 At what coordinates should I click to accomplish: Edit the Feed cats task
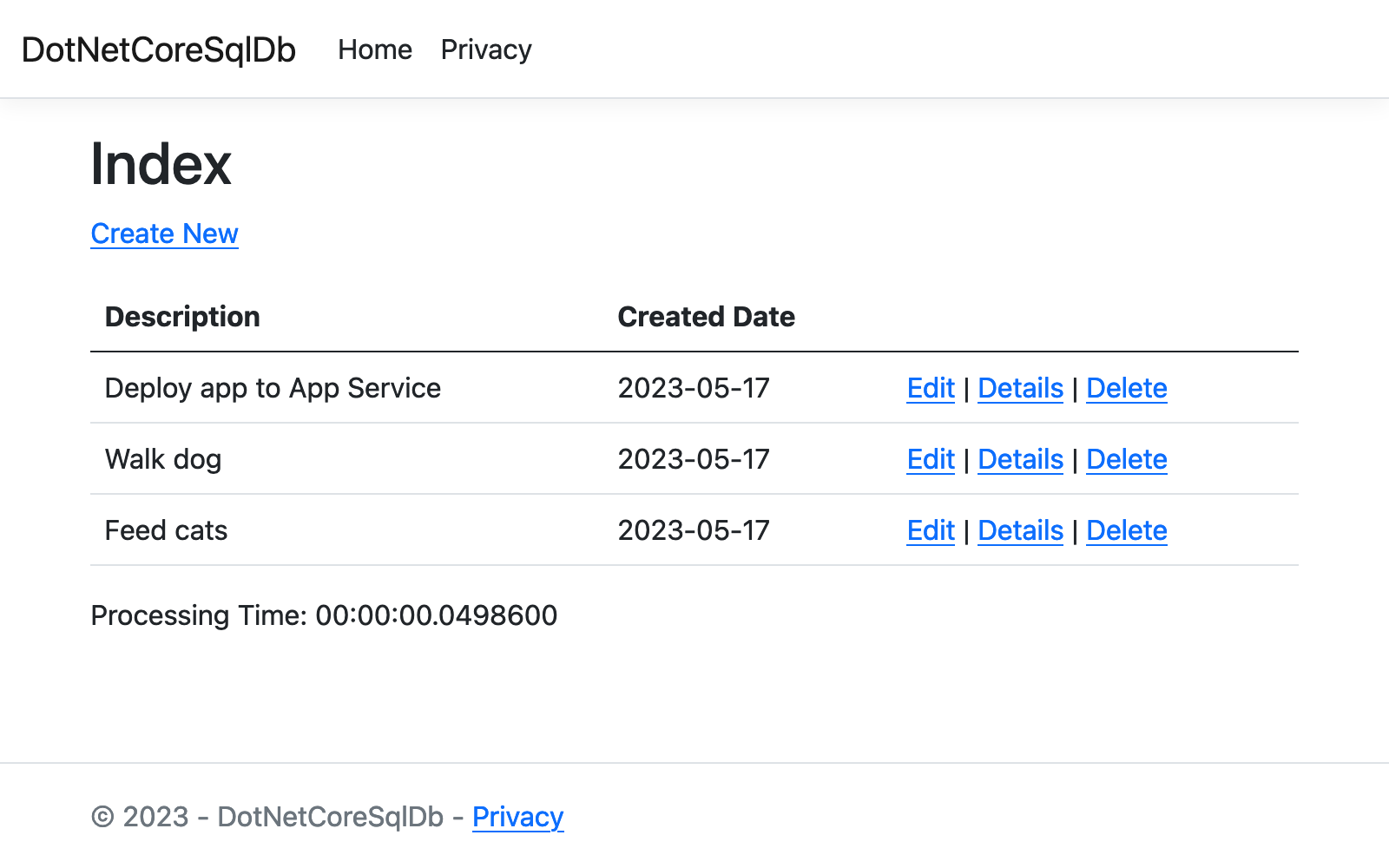click(x=930, y=530)
